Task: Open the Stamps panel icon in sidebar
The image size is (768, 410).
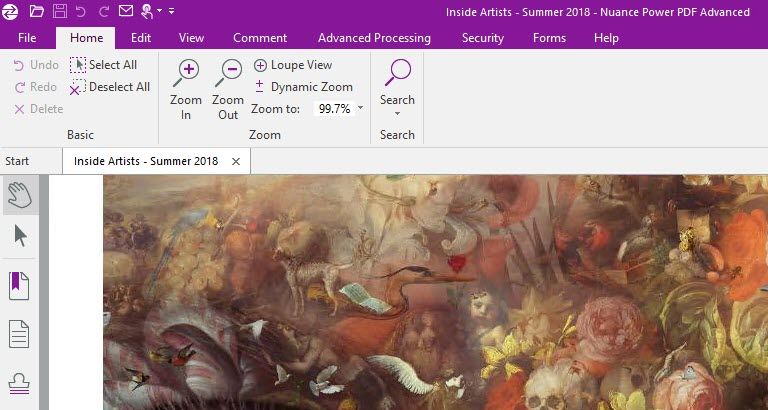Action: tap(19, 383)
